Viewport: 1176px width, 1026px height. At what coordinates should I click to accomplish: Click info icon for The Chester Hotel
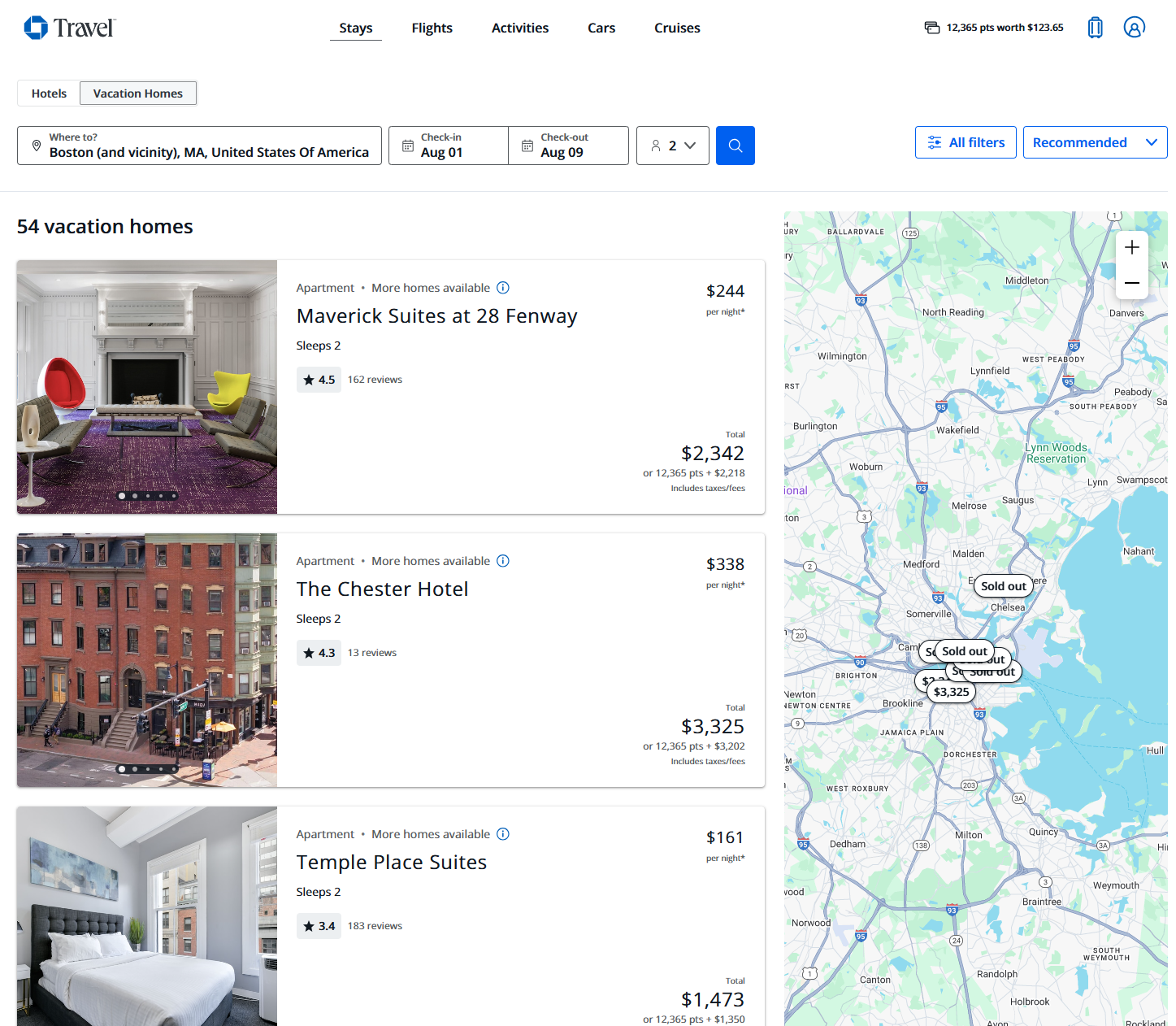503,561
